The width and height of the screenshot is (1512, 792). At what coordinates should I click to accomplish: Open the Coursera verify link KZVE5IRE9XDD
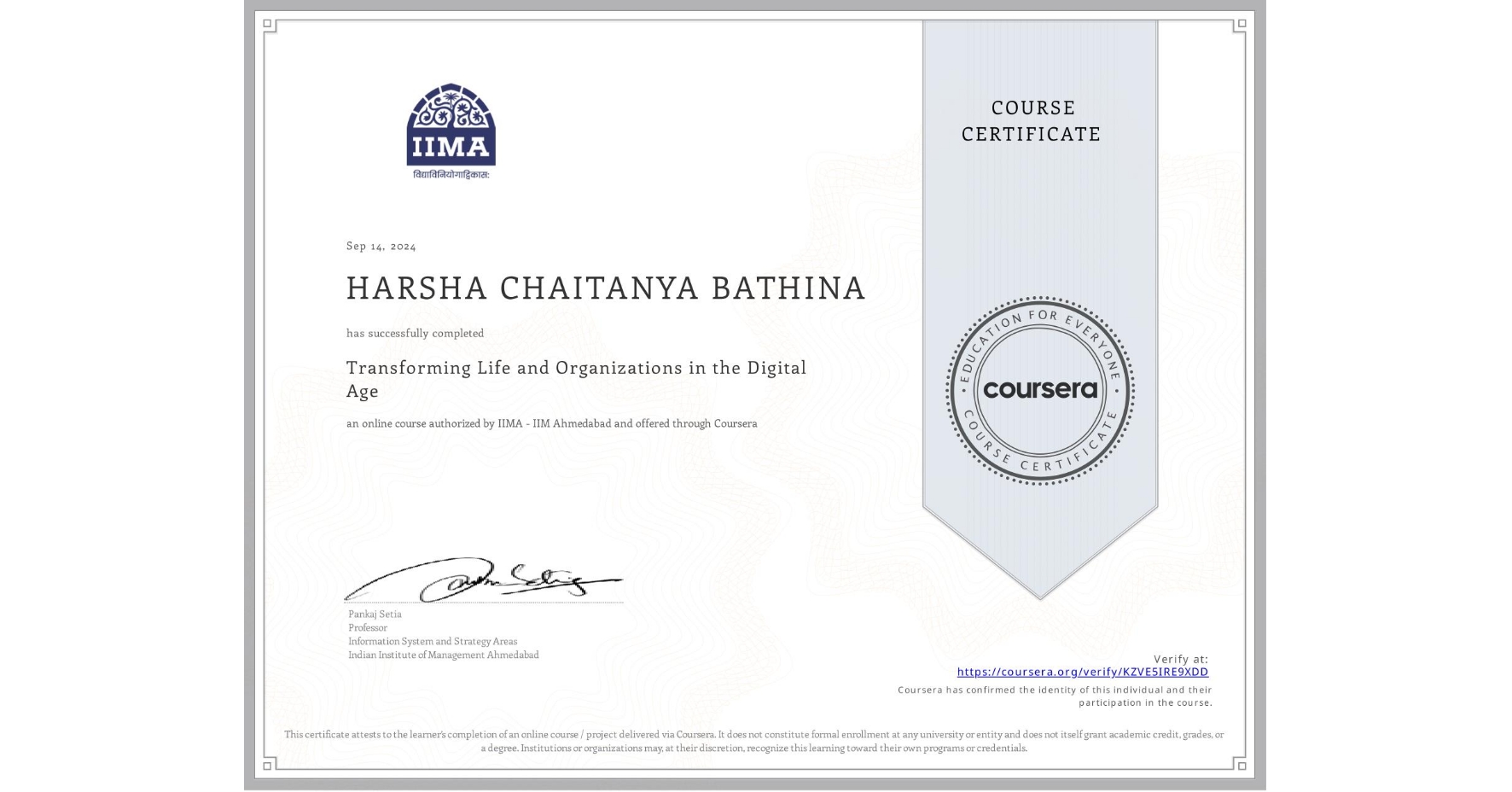coord(1082,672)
